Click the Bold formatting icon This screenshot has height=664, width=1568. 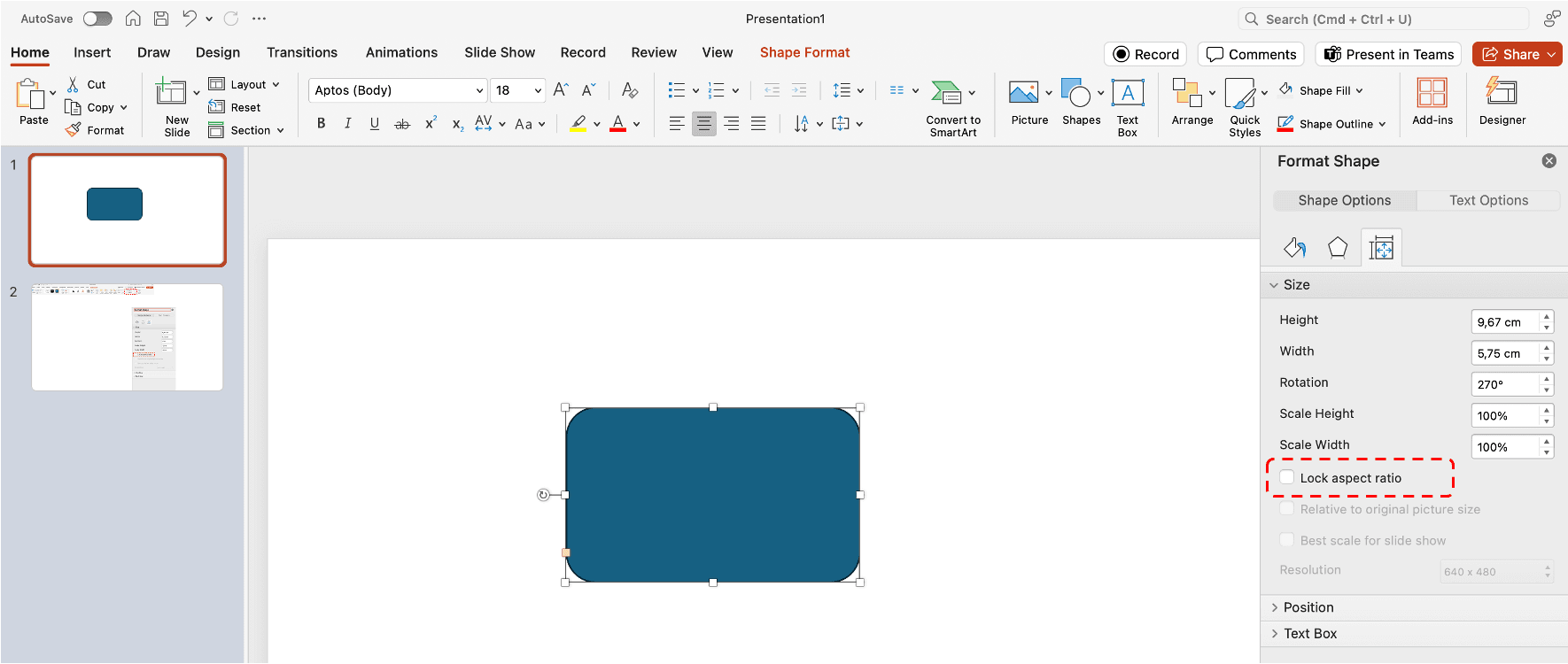pos(321,124)
